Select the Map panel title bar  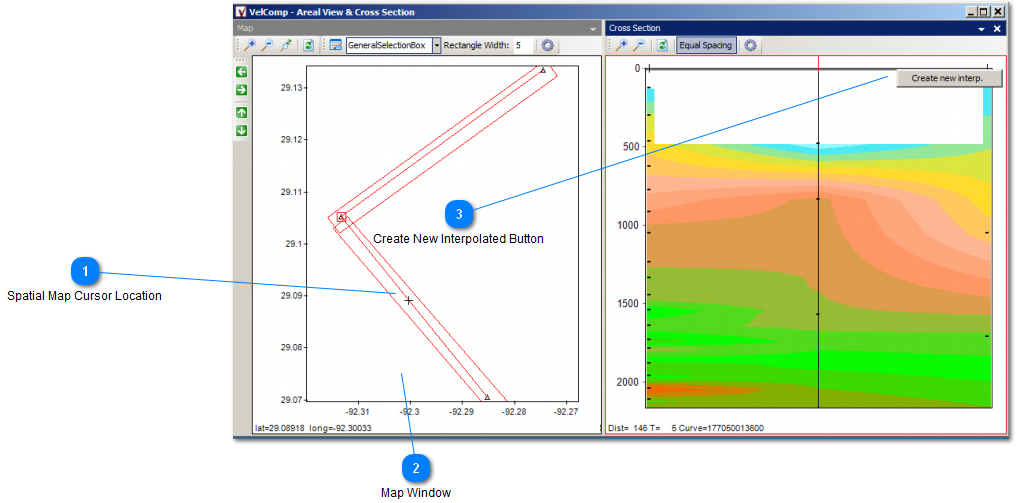tap(417, 29)
